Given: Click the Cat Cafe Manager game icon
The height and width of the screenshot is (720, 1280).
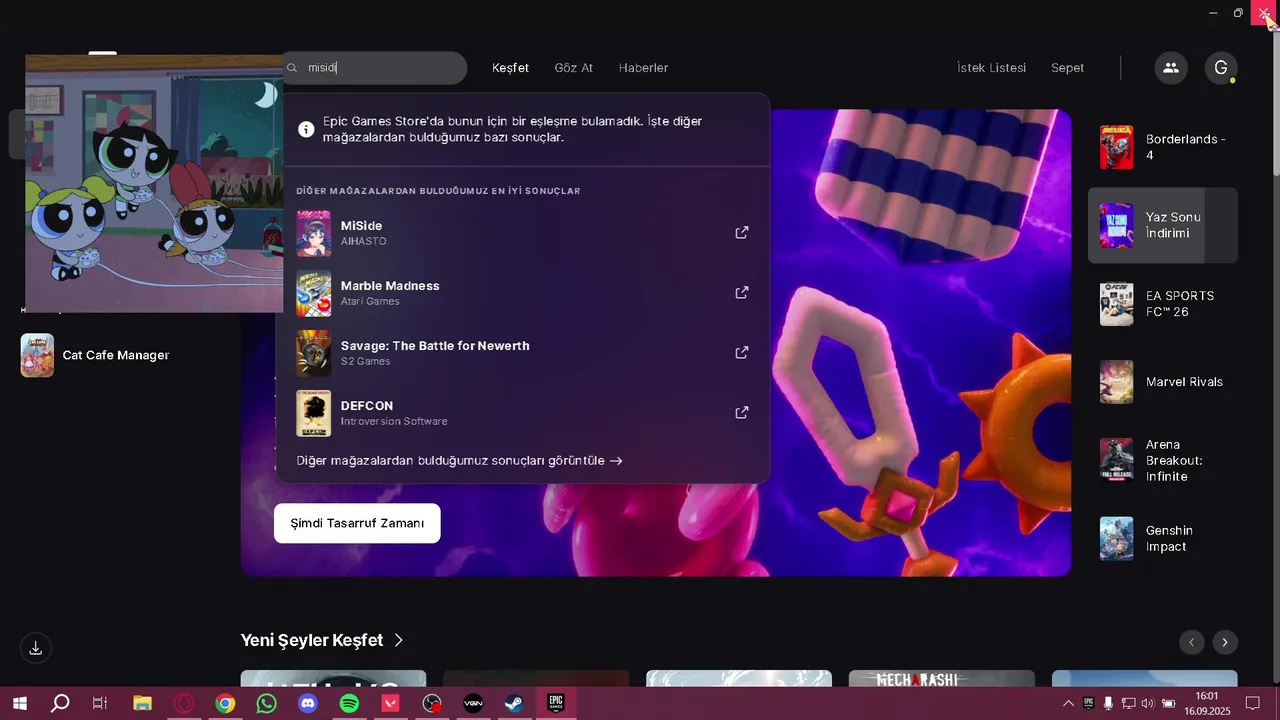Looking at the screenshot, I should point(37,355).
